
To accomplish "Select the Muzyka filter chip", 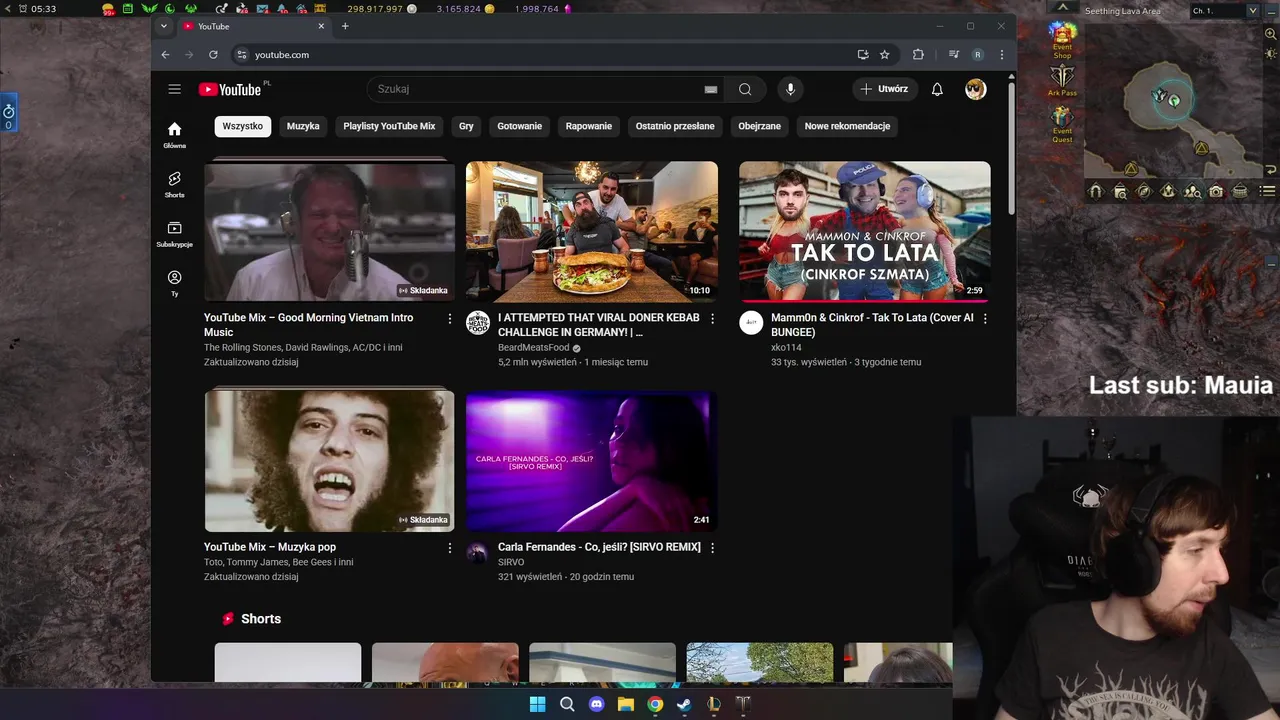I will pos(303,126).
